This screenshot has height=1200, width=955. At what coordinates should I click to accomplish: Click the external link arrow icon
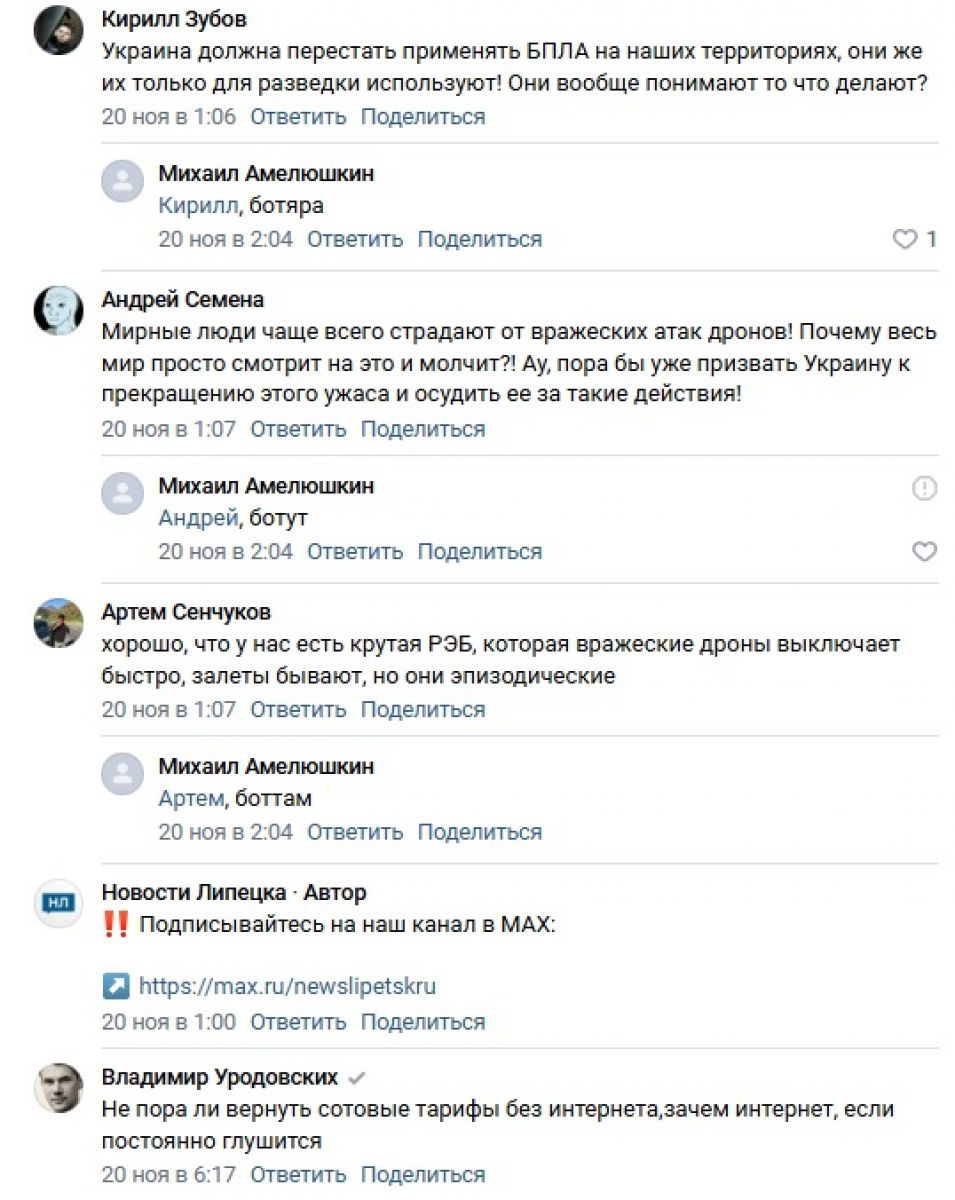click(x=116, y=987)
